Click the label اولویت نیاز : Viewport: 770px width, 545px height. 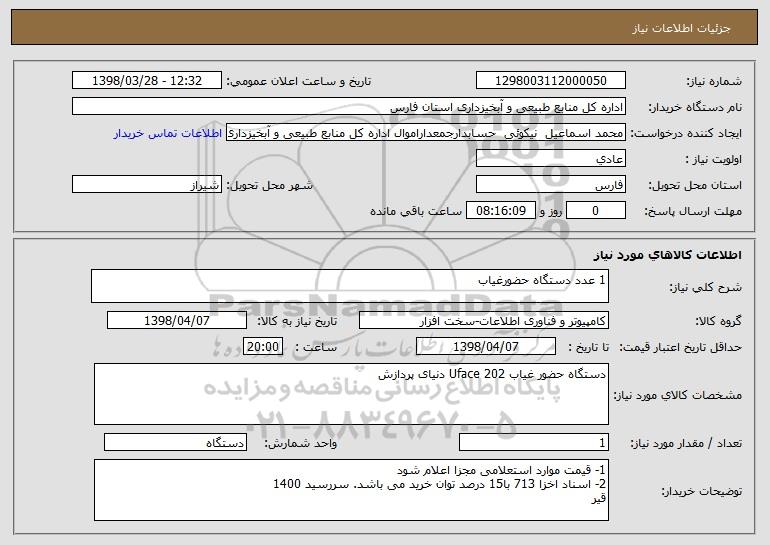click(713, 160)
